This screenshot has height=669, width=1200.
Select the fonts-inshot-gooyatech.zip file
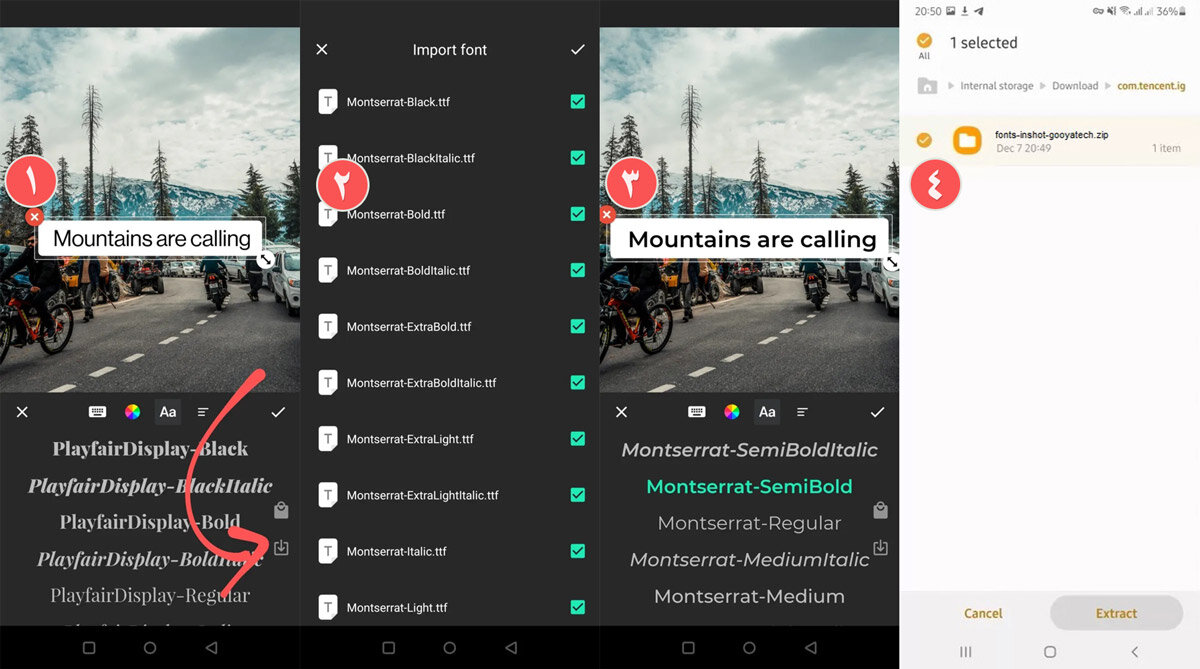[x=1050, y=140]
